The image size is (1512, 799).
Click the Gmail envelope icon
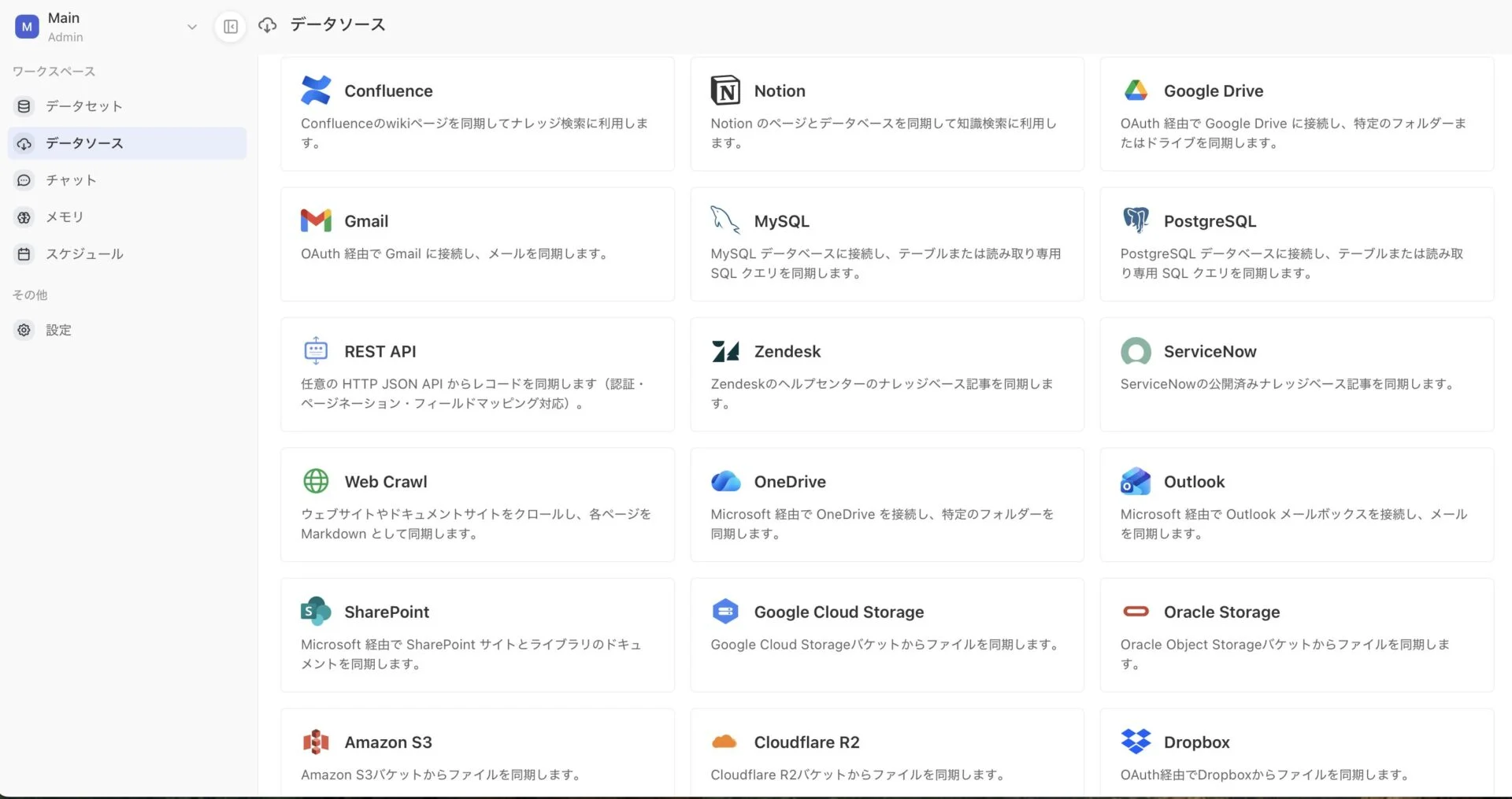[x=316, y=220]
